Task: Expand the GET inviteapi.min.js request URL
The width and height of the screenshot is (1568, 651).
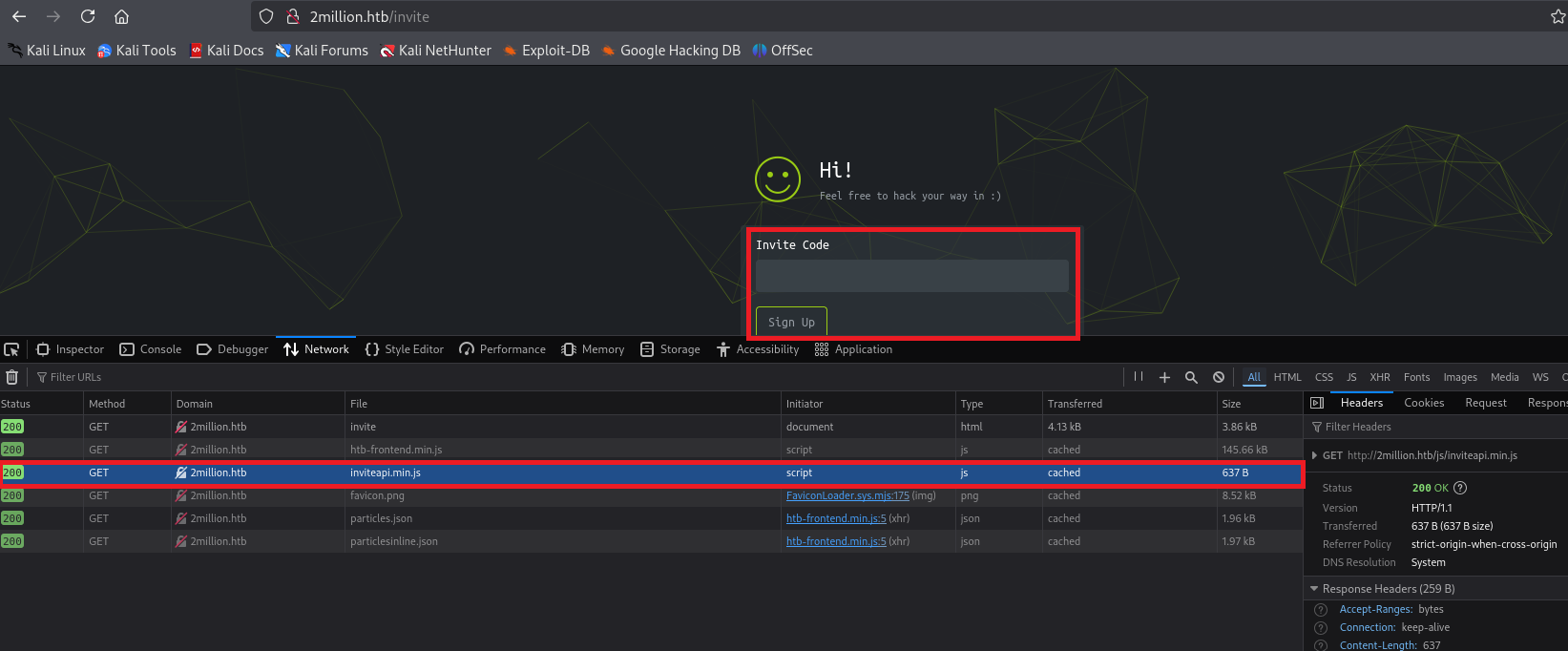Action: point(1315,455)
